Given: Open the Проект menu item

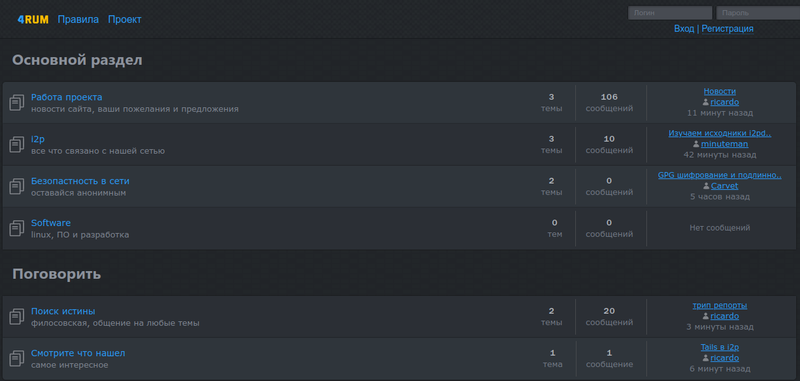Looking at the screenshot, I should pos(124,19).
